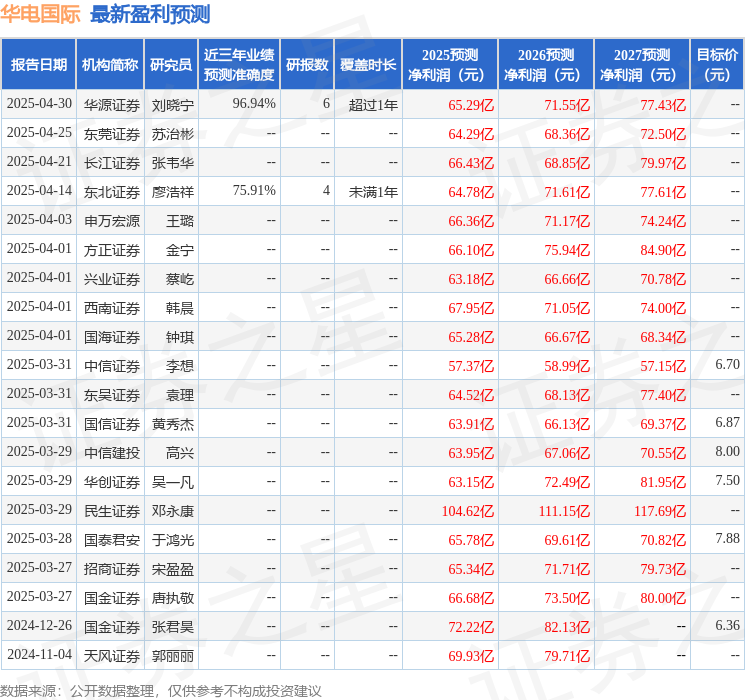Select the 华源证券 institution cell
The height and width of the screenshot is (700, 745).
[112, 105]
